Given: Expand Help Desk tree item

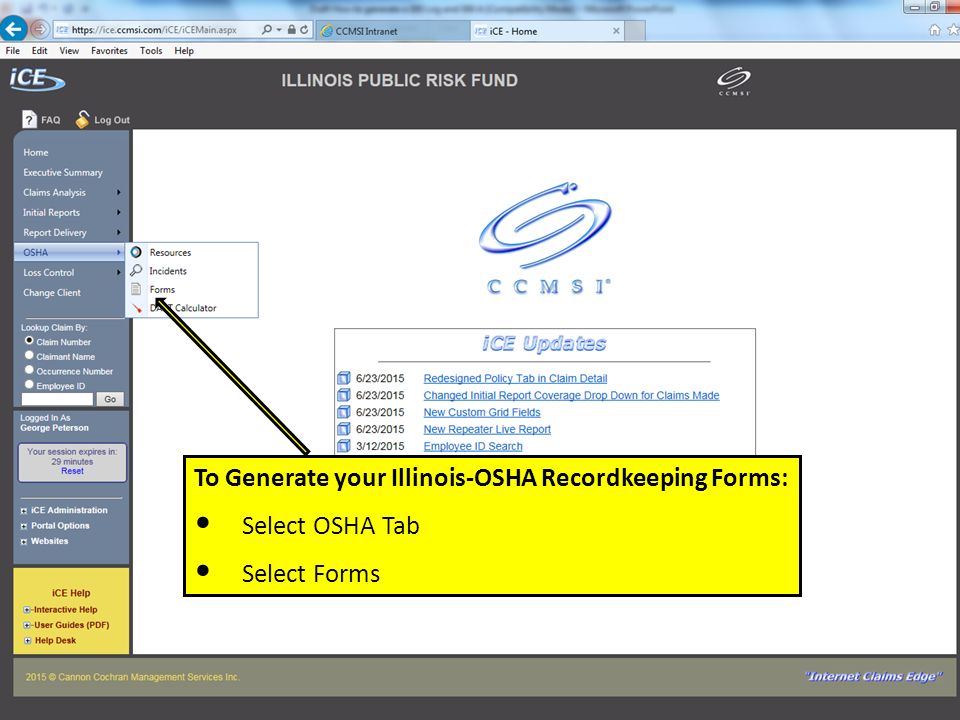Looking at the screenshot, I should click(x=27, y=640).
